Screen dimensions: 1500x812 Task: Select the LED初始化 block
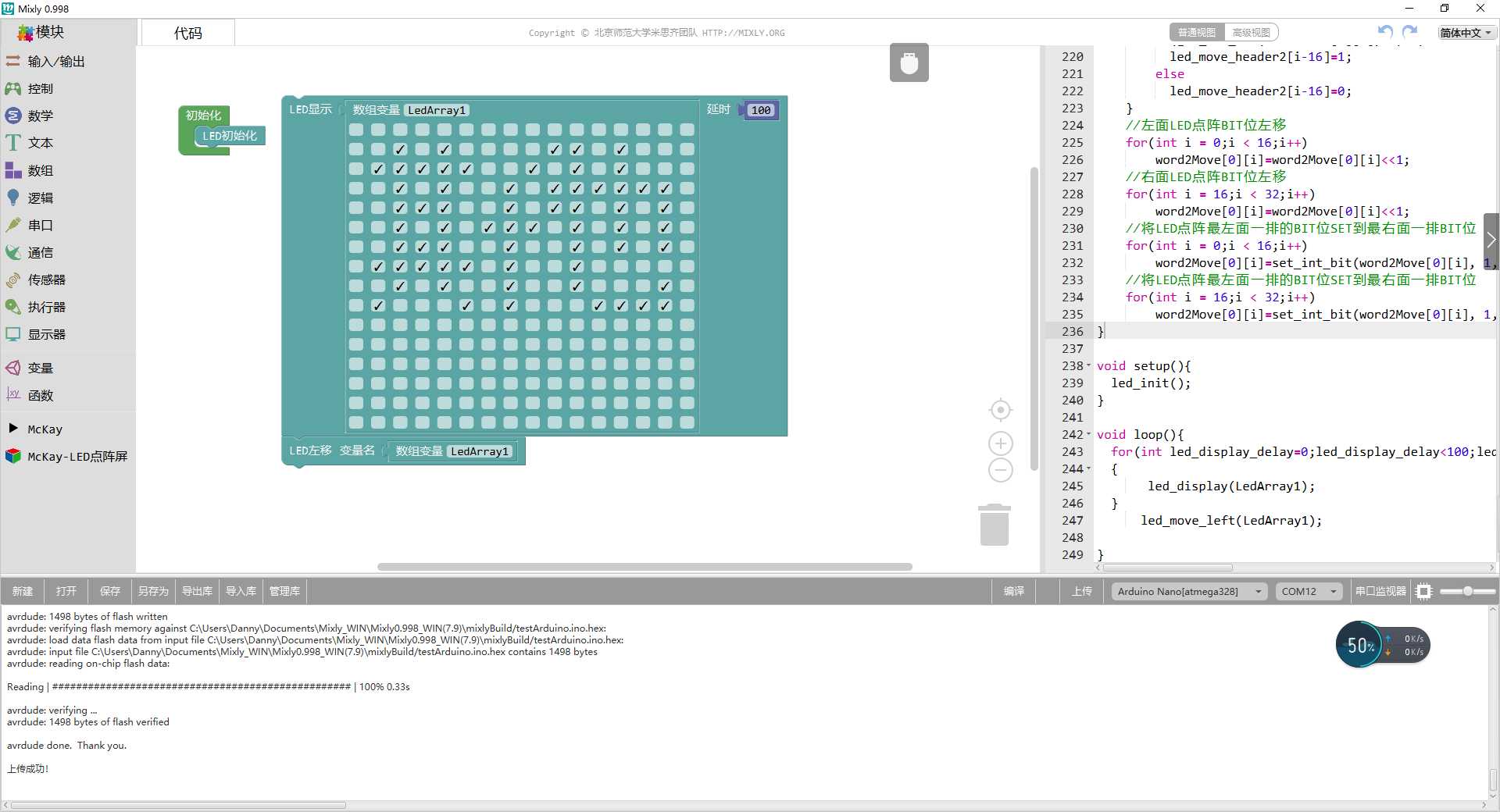pyautogui.click(x=230, y=136)
